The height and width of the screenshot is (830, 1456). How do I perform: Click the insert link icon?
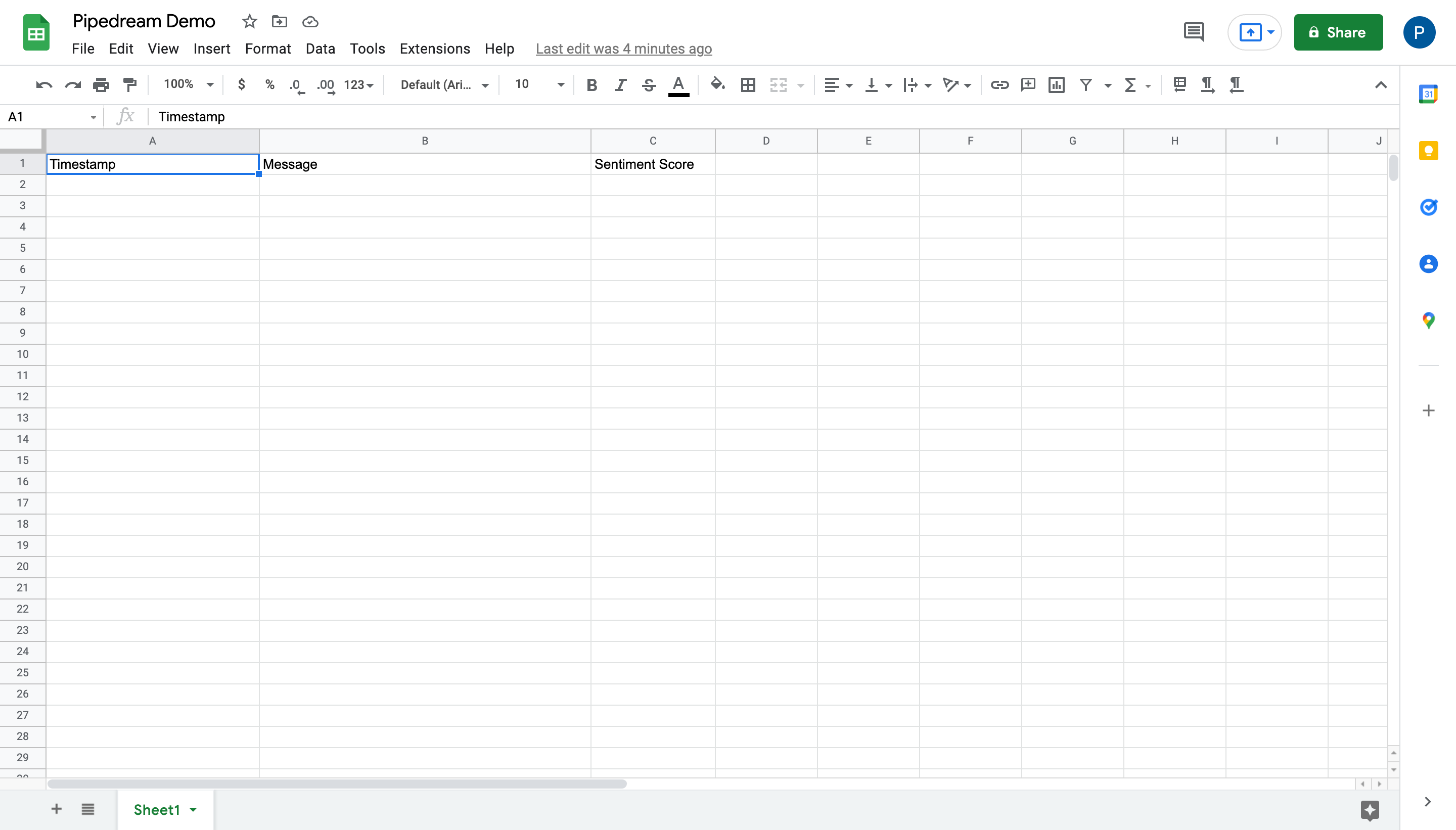click(x=999, y=85)
